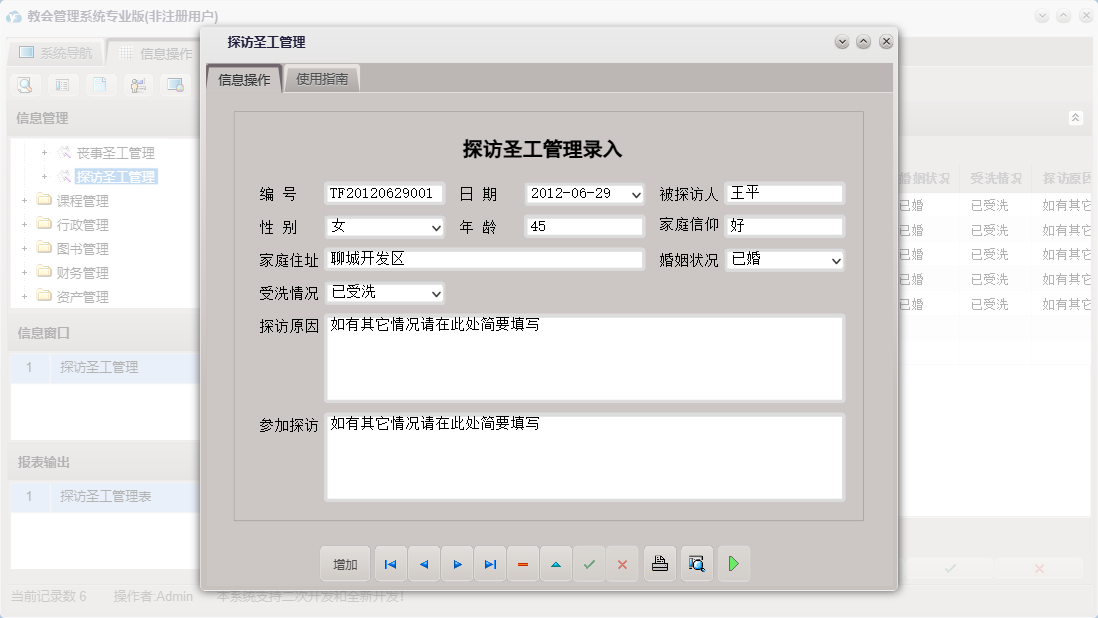Jump to the last record
The image size is (1098, 618).
coord(490,564)
